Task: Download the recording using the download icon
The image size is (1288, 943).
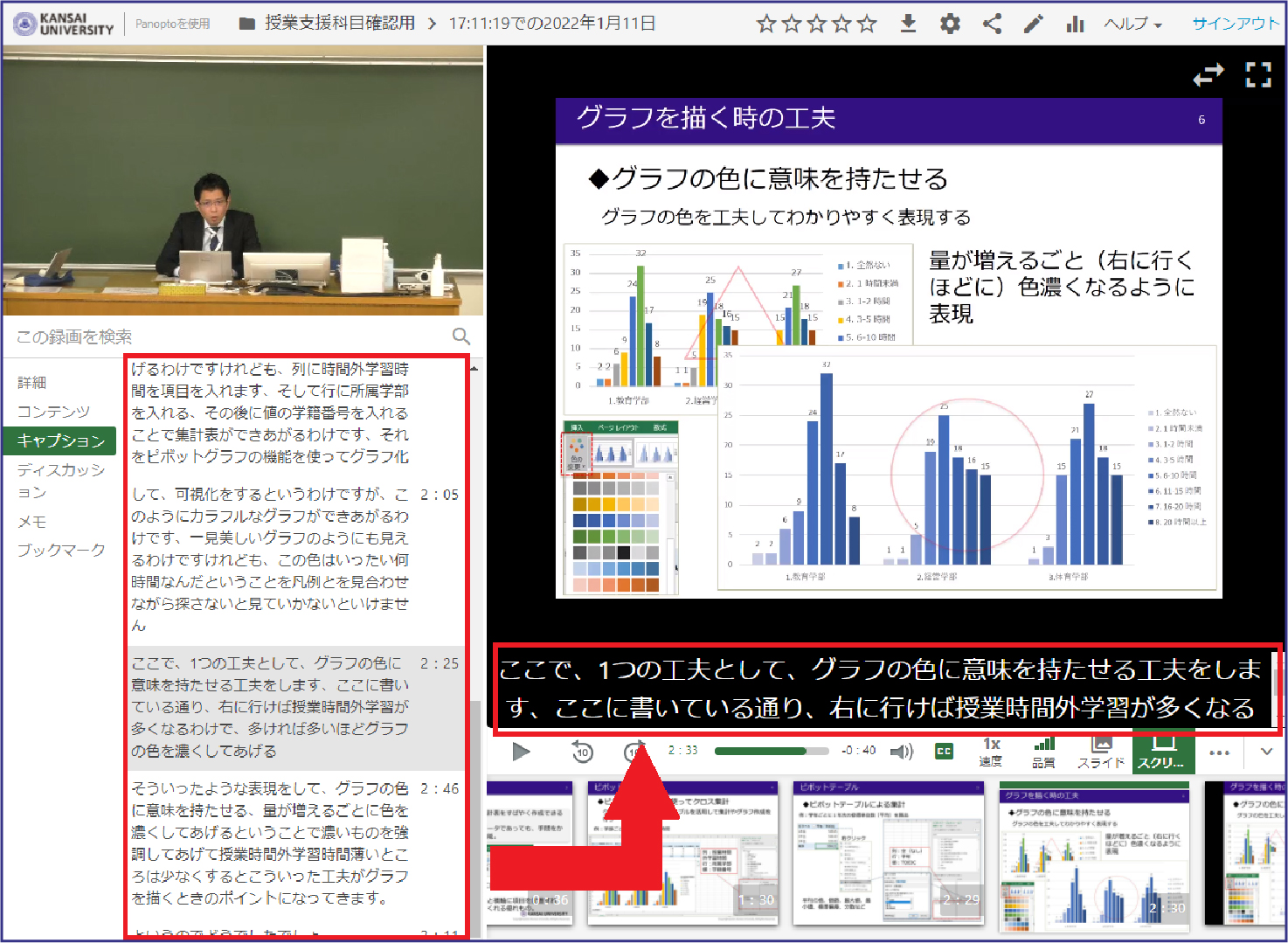Action: click(x=908, y=24)
